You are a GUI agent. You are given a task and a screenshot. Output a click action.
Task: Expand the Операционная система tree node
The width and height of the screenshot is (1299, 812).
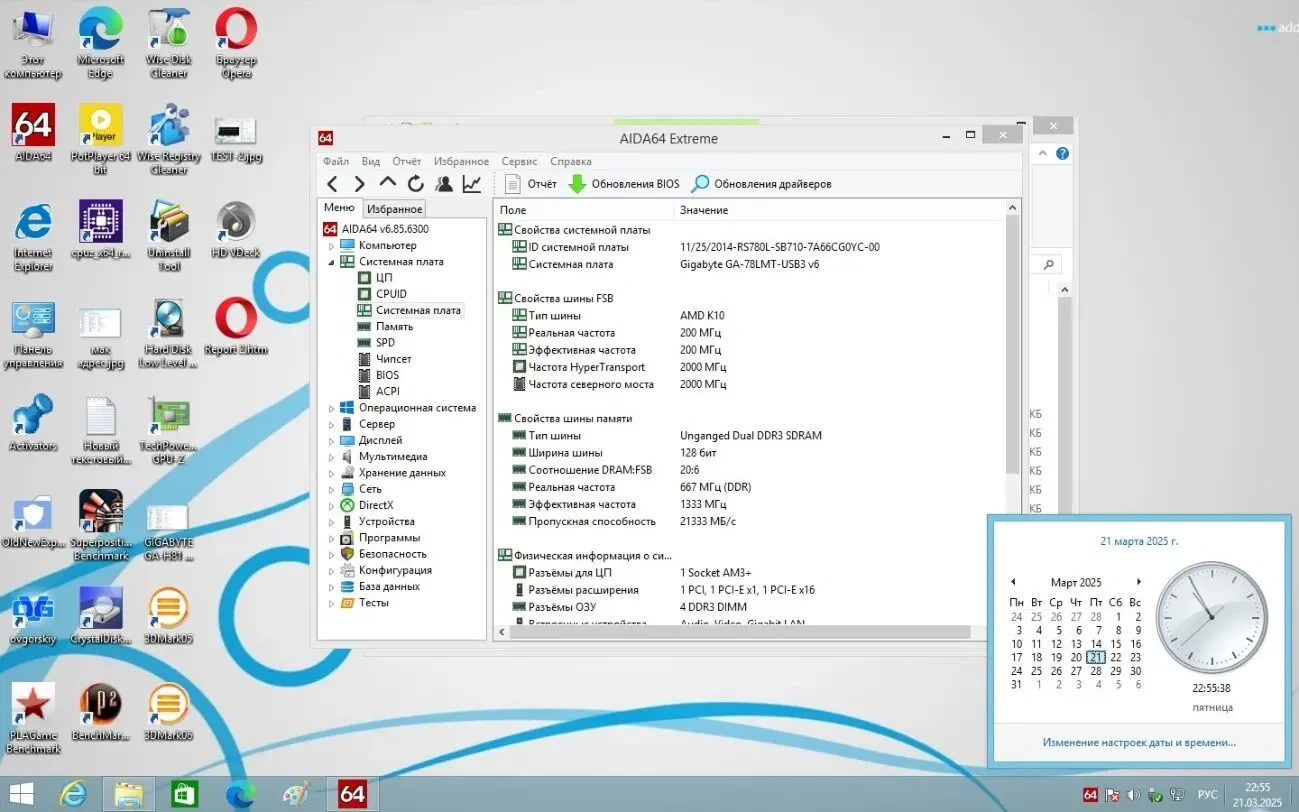click(x=332, y=408)
